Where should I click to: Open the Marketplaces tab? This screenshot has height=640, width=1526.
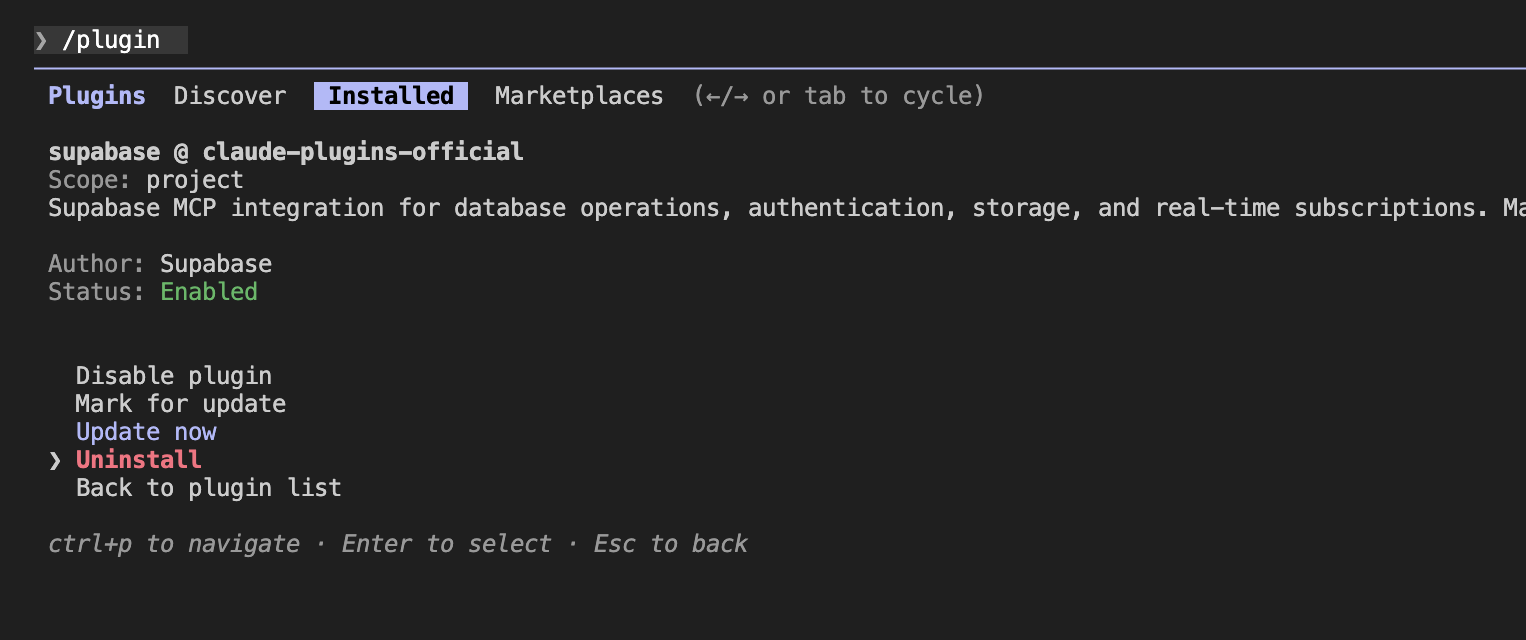click(579, 96)
